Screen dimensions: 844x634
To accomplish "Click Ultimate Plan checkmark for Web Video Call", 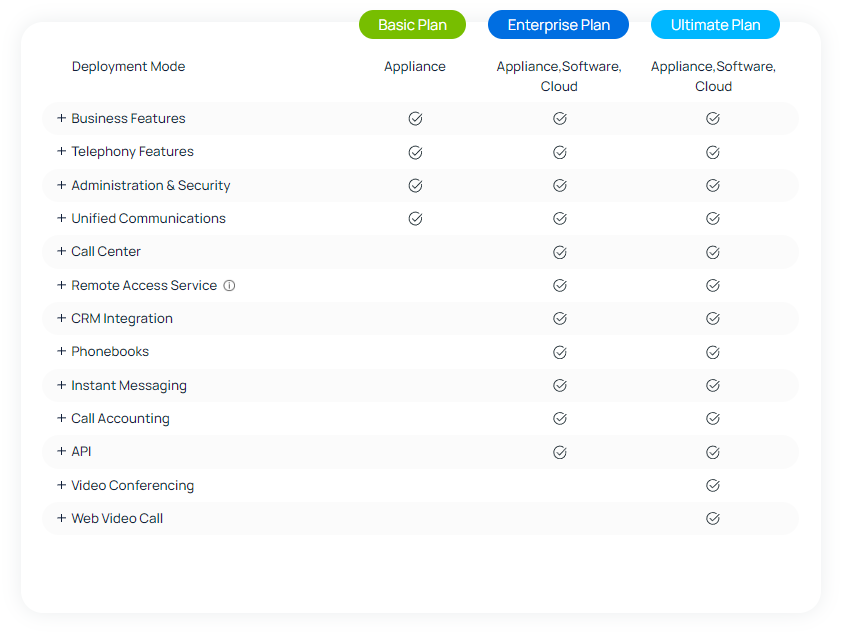I will pyautogui.click(x=713, y=519).
